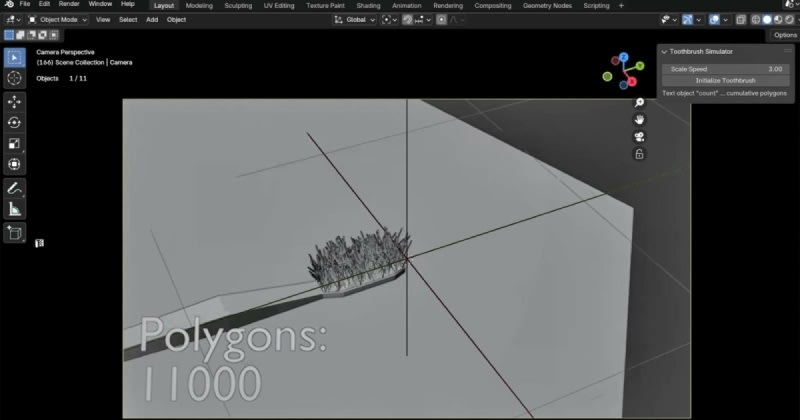This screenshot has width=800, height=420.
Task: Collapse the Toothbrush Simulator panel
Action: pos(665,51)
